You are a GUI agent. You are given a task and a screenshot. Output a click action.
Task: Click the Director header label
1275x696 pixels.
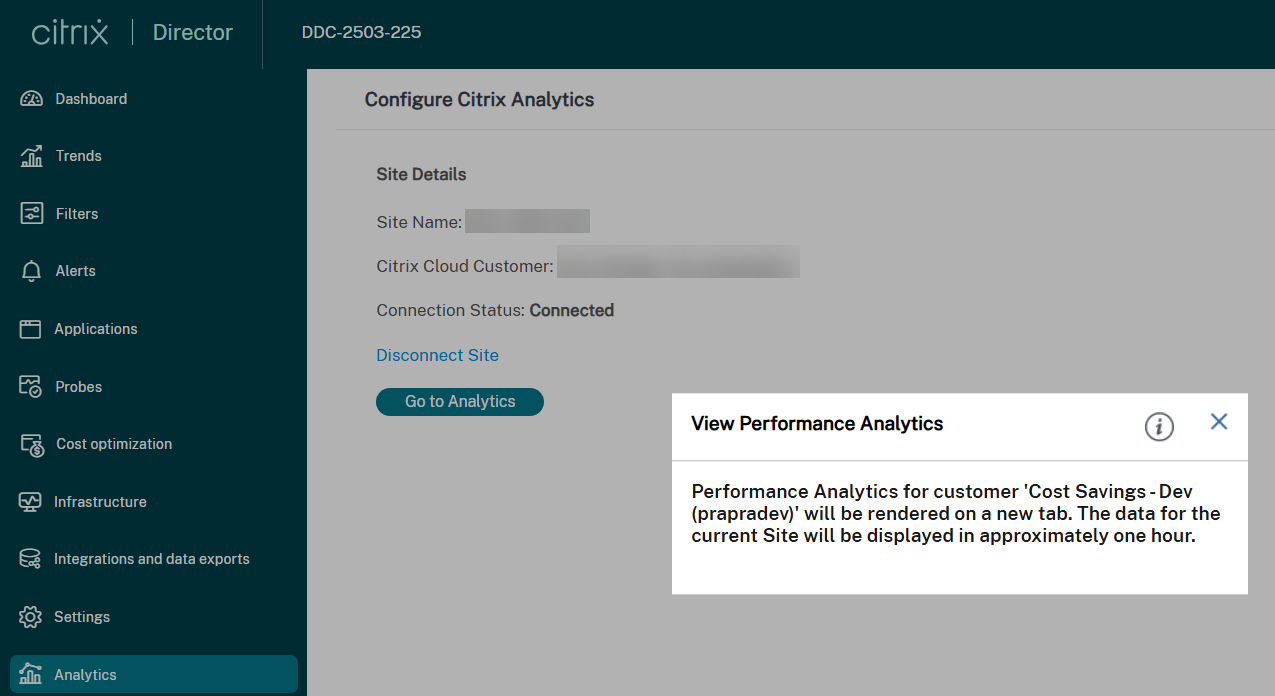pos(192,32)
